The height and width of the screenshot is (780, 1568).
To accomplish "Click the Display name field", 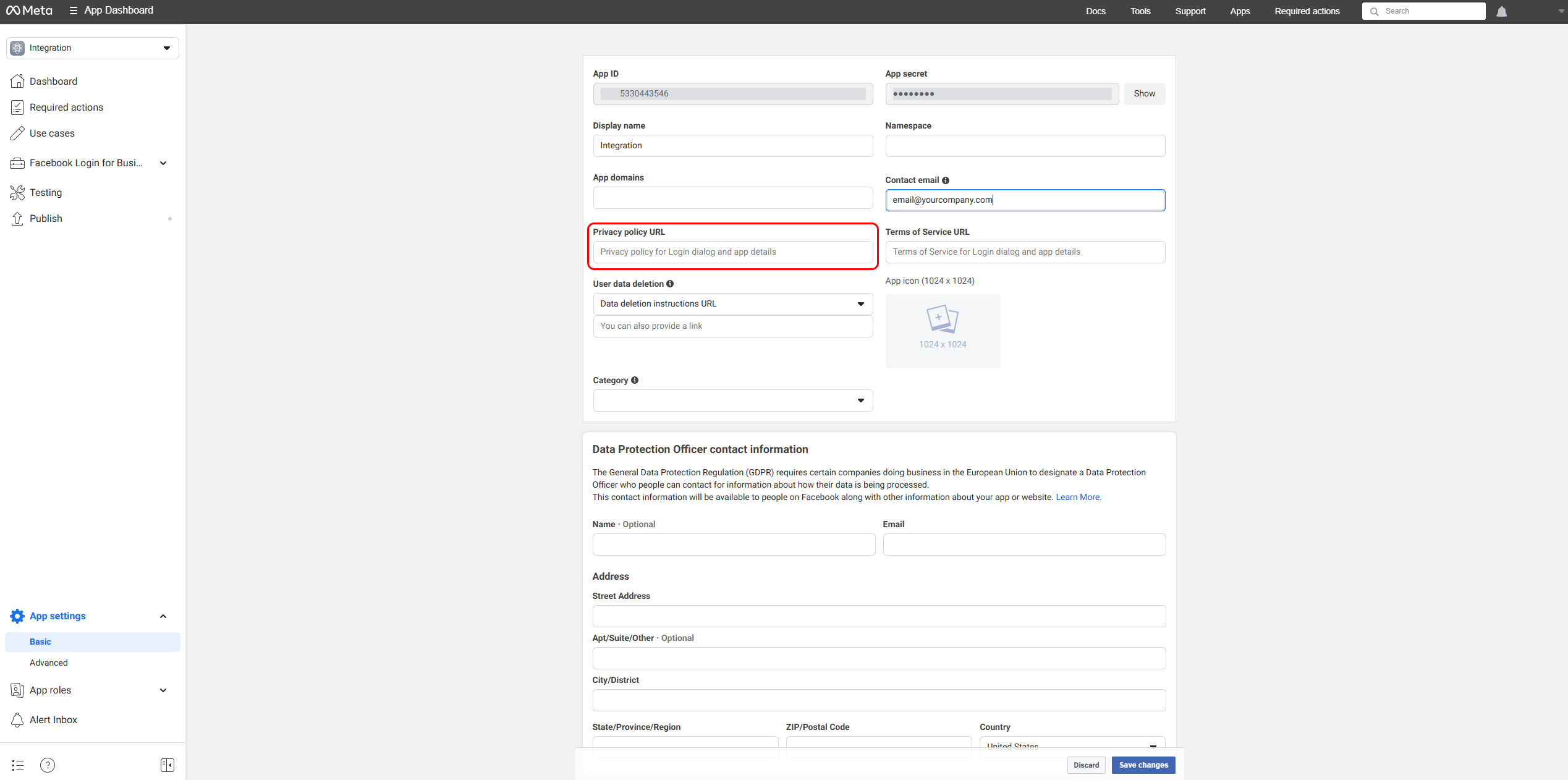I will (x=732, y=145).
